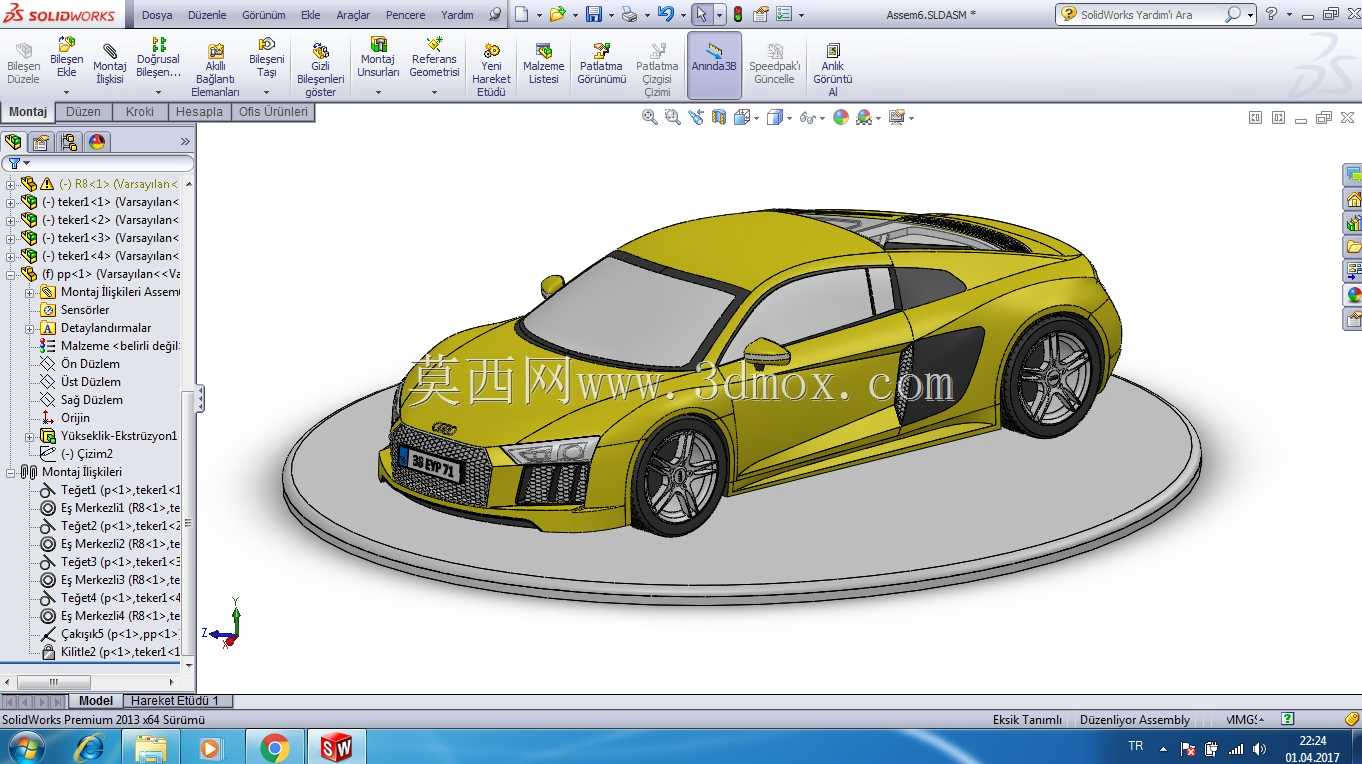The image size is (1362, 764).
Task: Click the Rebuild traffic light icon
Action: 738,14
